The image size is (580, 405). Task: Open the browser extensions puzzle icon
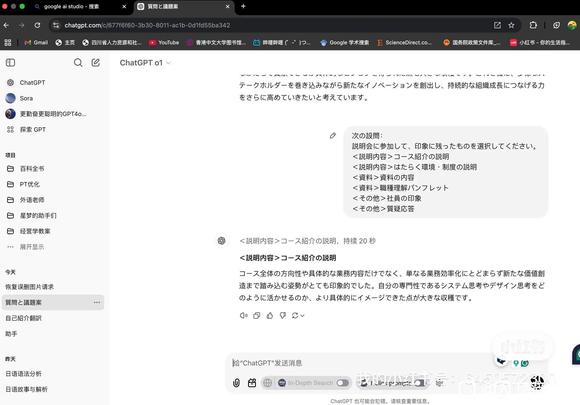click(533, 25)
